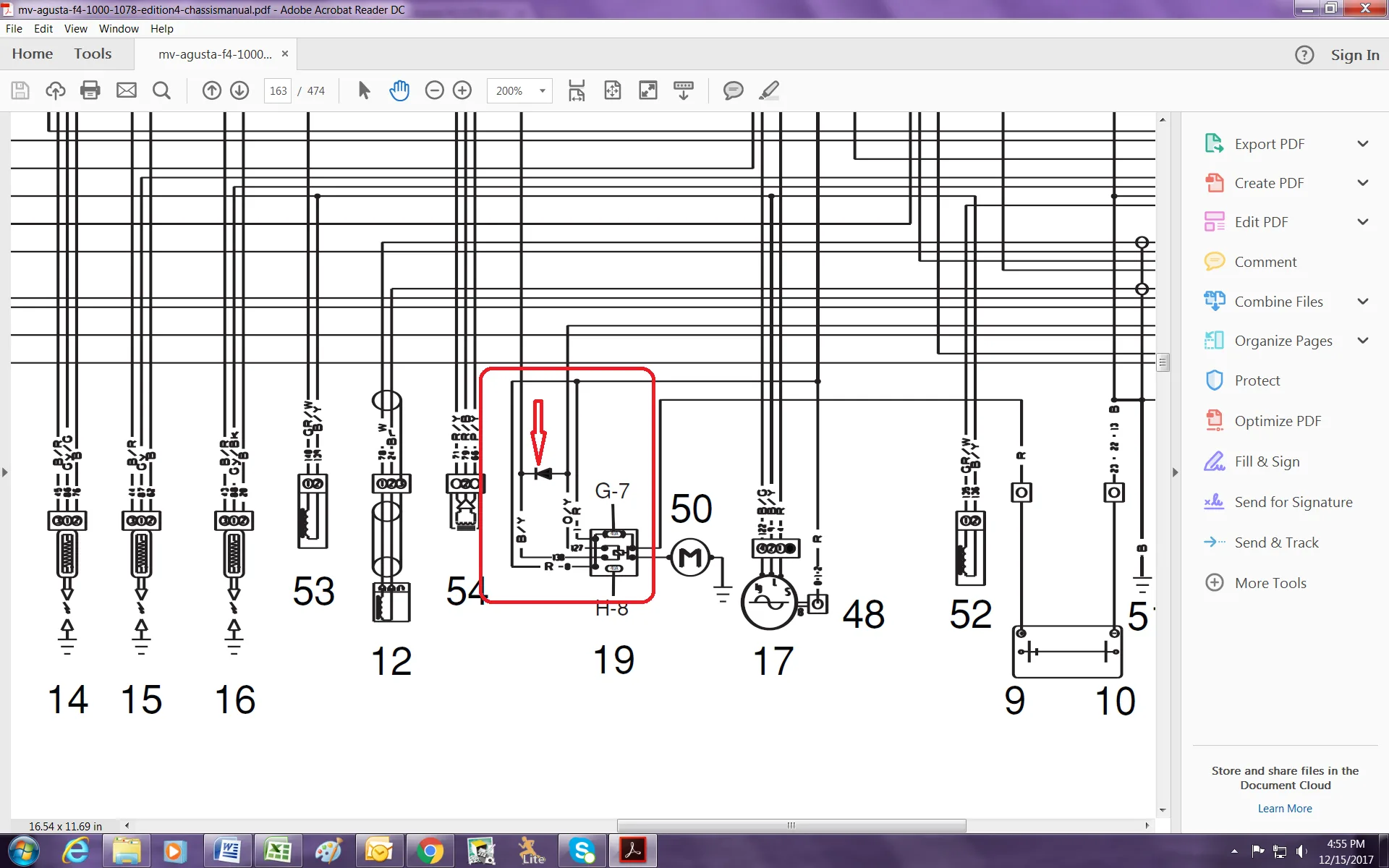Go to previous page arrow
Screen dimensions: 1389x868
(x=211, y=90)
